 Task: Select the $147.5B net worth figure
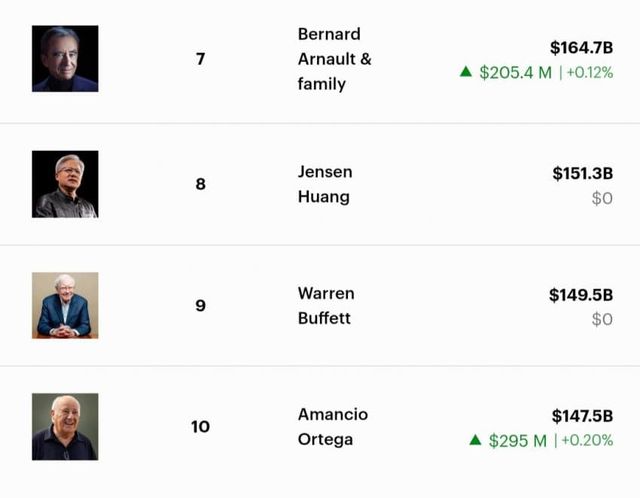click(x=582, y=416)
